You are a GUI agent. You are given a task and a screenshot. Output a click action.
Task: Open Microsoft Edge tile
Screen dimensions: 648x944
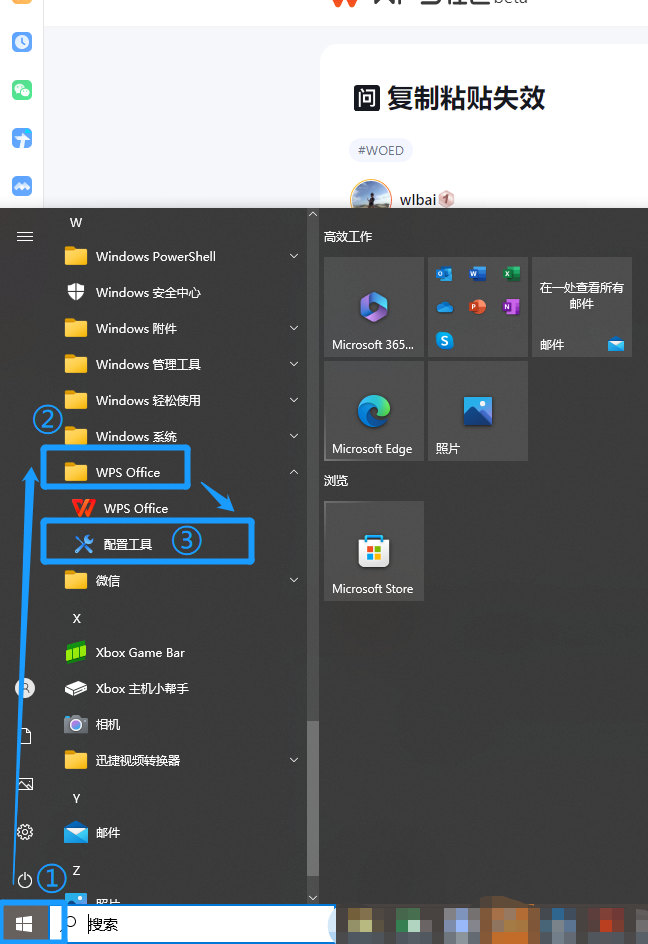pyautogui.click(x=374, y=411)
